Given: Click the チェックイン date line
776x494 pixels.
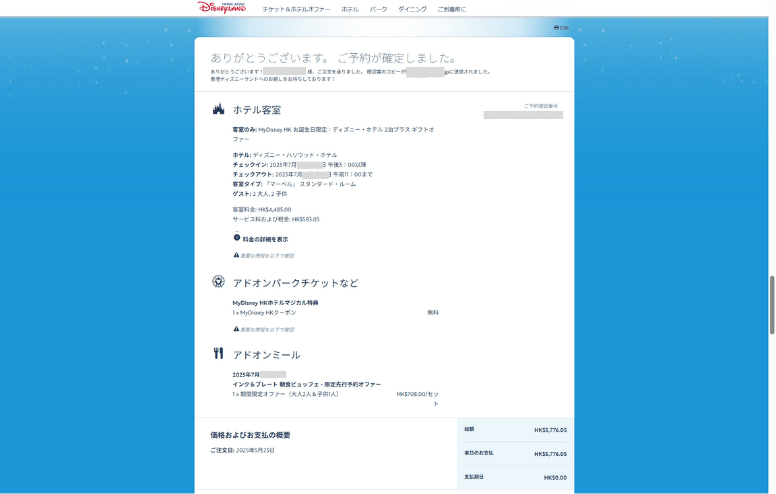Looking at the screenshot, I should pyautogui.click(x=299, y=165).
